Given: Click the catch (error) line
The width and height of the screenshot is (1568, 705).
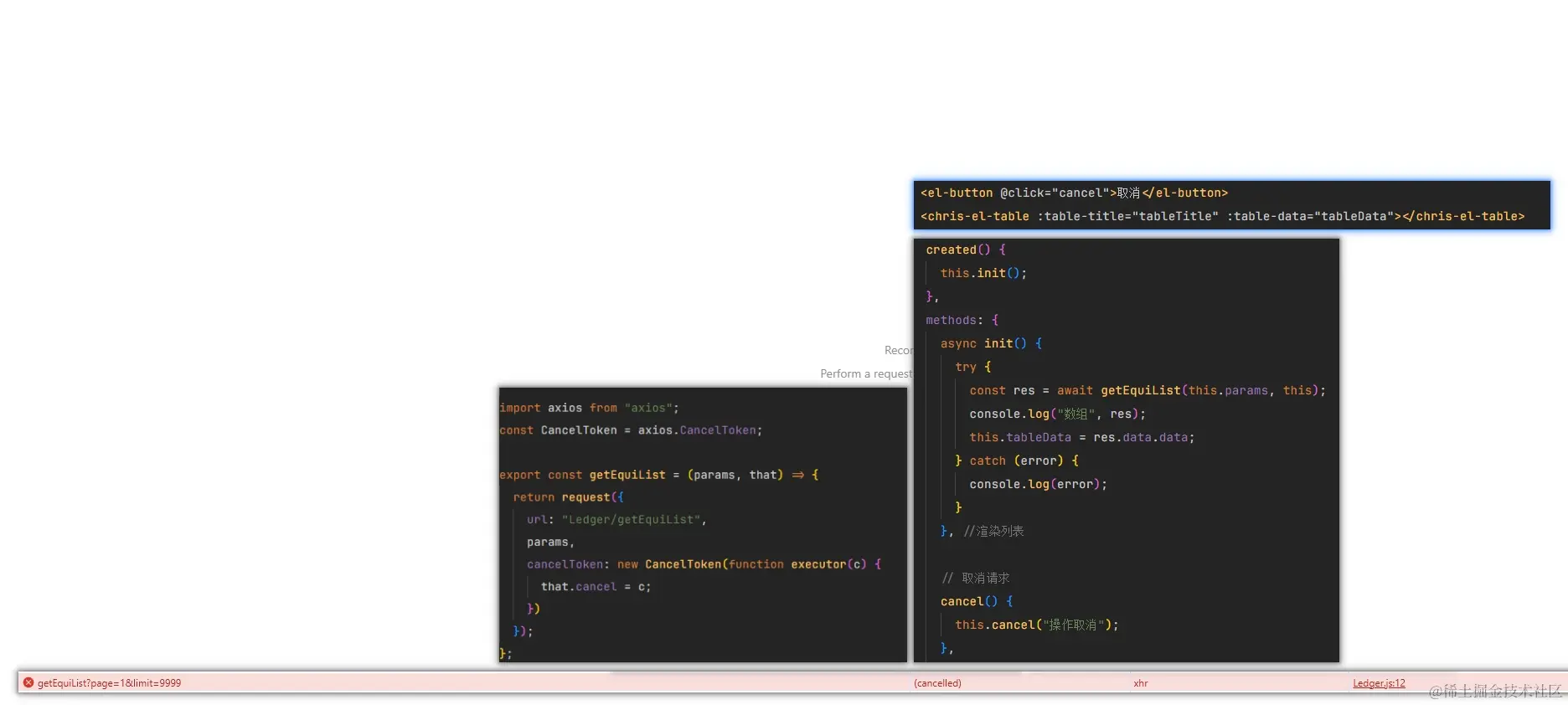Looking at the screenshot, I should click(1017, 461).
